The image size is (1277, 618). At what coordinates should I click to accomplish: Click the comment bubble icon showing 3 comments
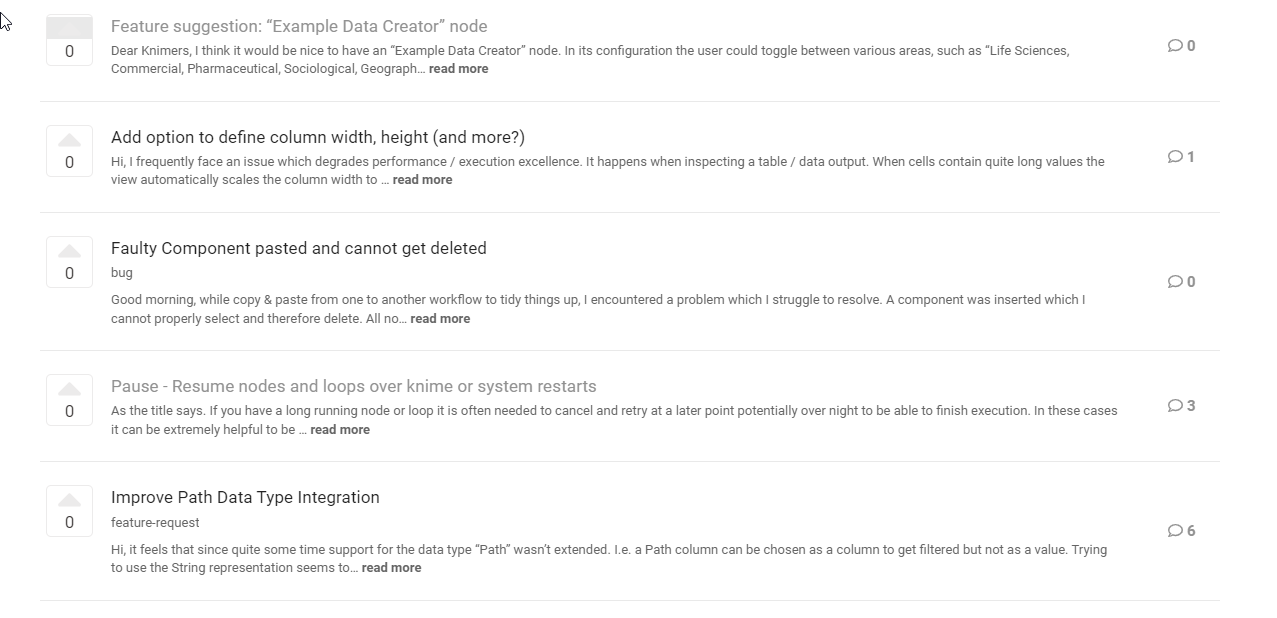[x=1175, y=406]
